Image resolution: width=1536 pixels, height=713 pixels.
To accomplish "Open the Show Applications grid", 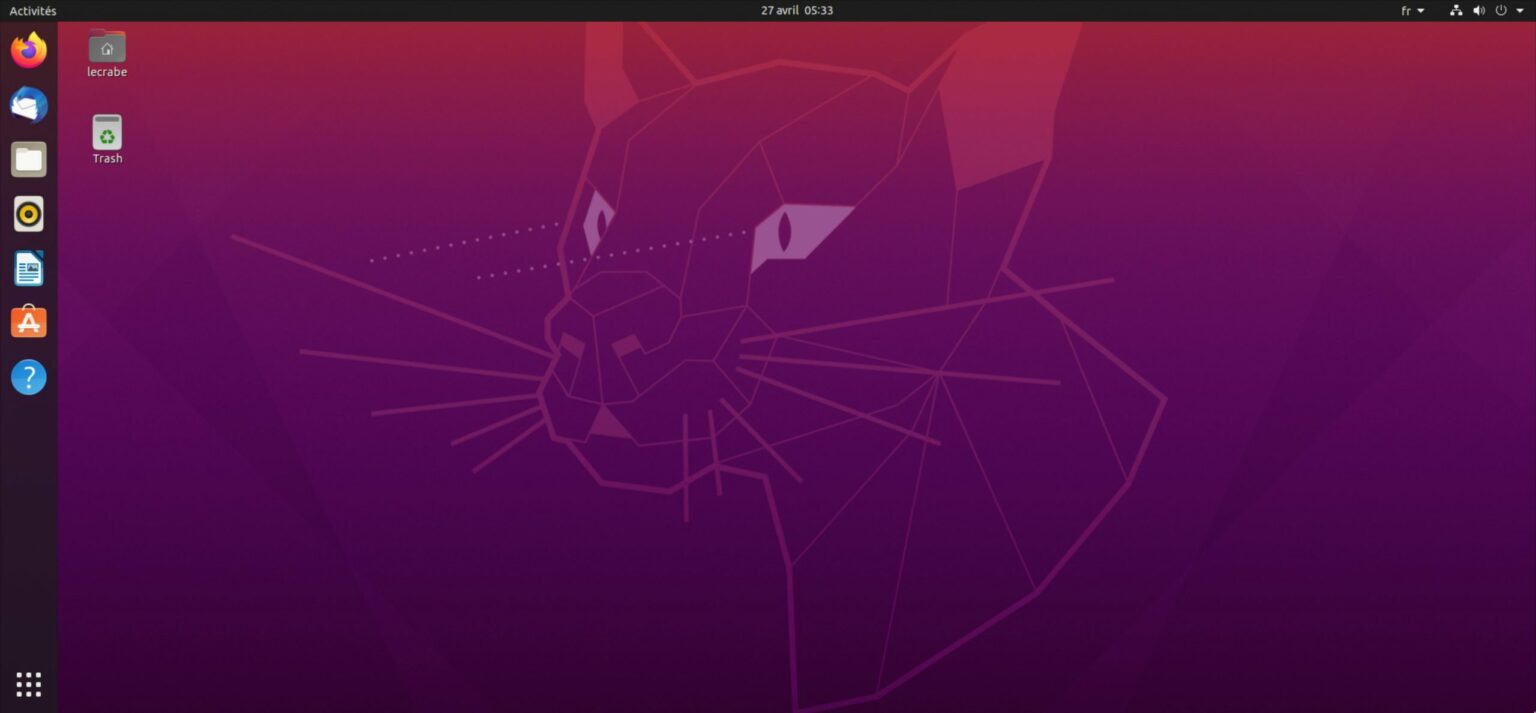I will pyautogui.click(x=28, y=684).
